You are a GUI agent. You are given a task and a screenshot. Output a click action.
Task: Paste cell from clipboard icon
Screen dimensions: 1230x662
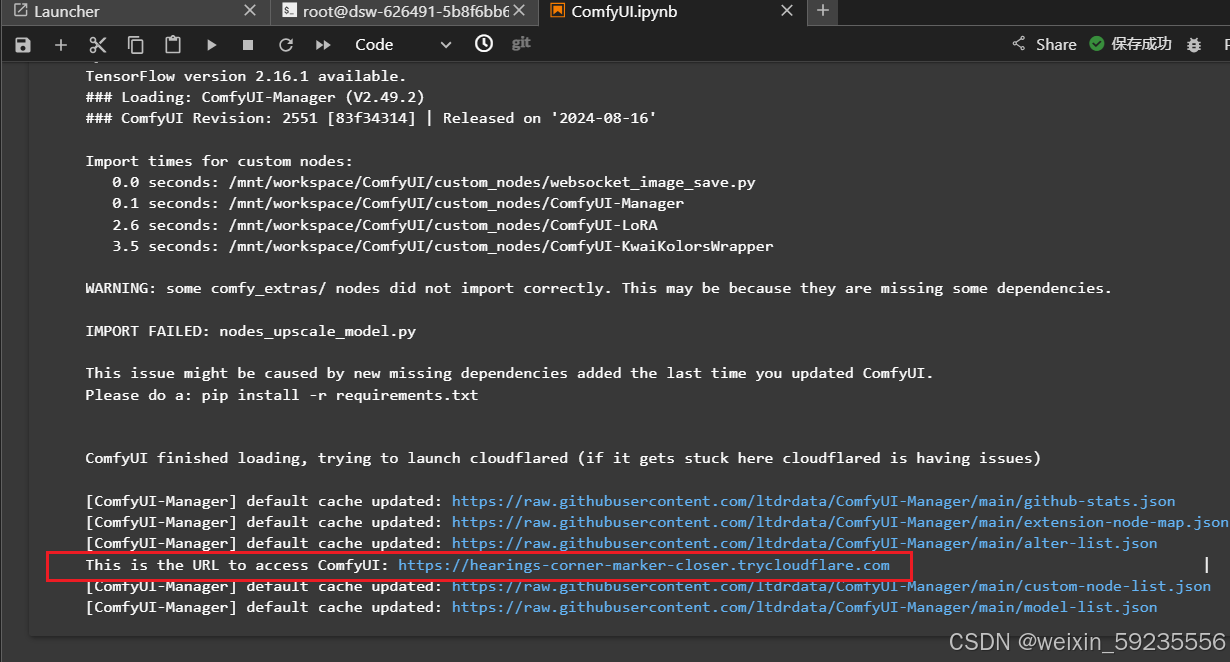click(173, 45)
